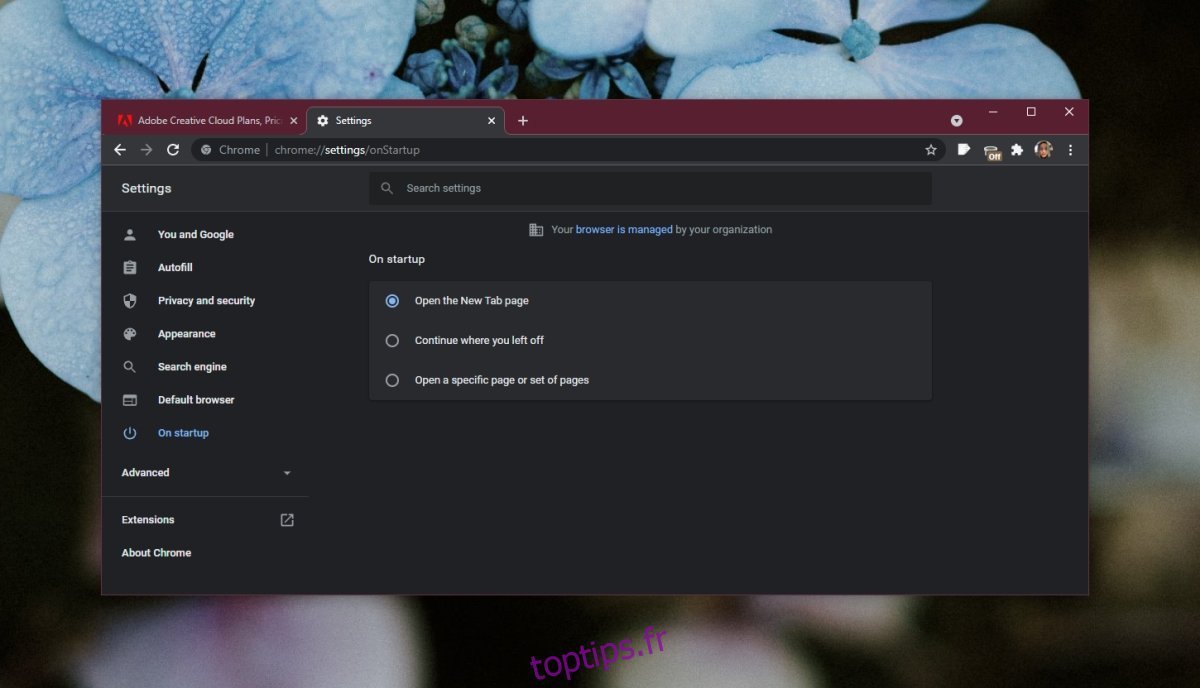Open the Chrome three-dot menu

1070,150
